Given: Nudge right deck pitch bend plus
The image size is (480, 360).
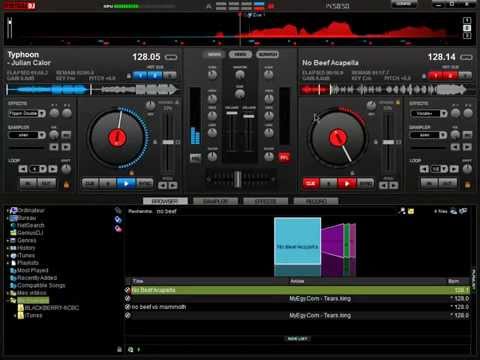Looking at the screenshot, I should tap(394, 185).
